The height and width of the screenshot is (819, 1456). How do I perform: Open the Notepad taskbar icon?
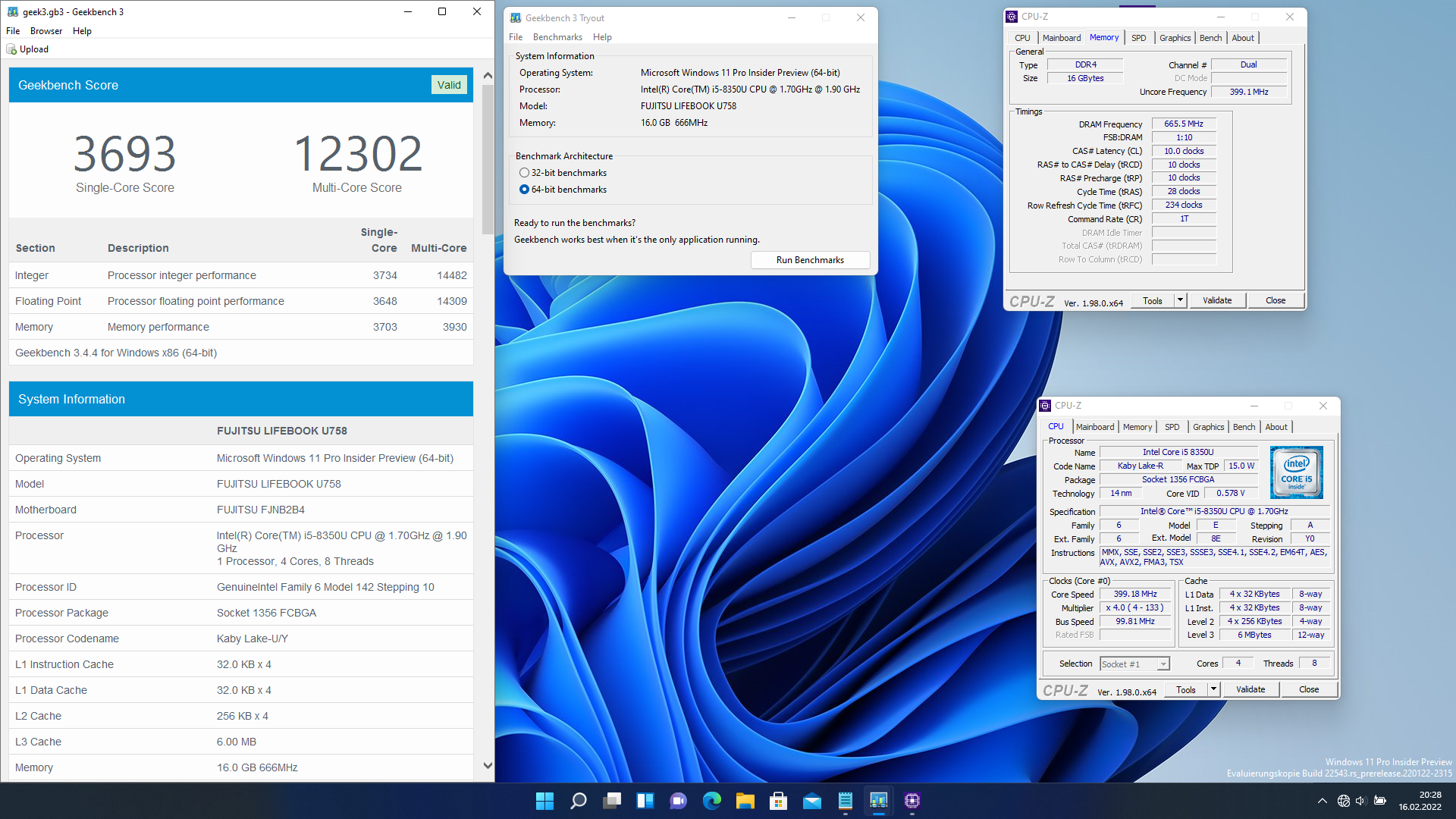tap(846, 801)
